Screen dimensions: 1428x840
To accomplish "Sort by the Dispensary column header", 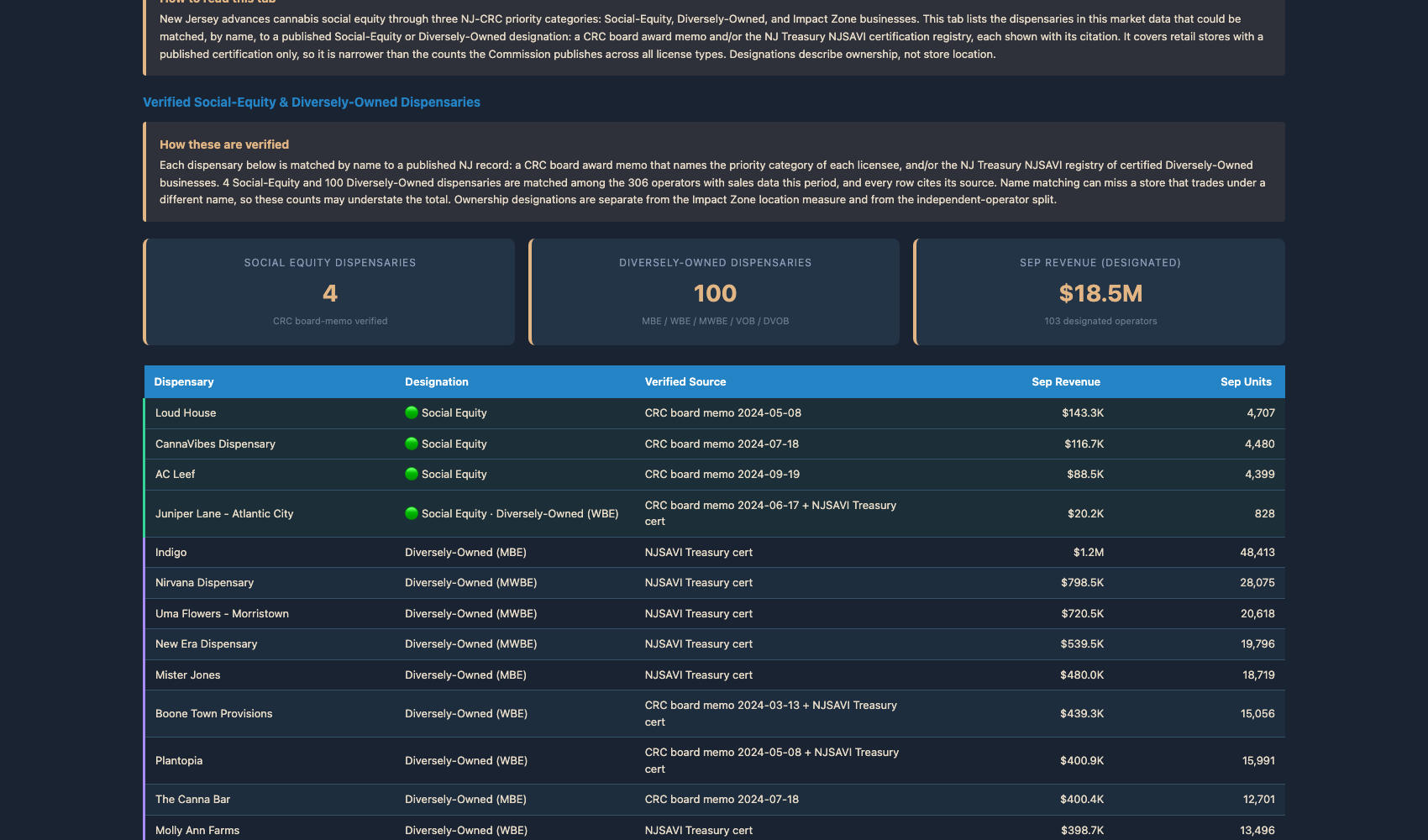I will pyautogui.click(x=184, y=381).
